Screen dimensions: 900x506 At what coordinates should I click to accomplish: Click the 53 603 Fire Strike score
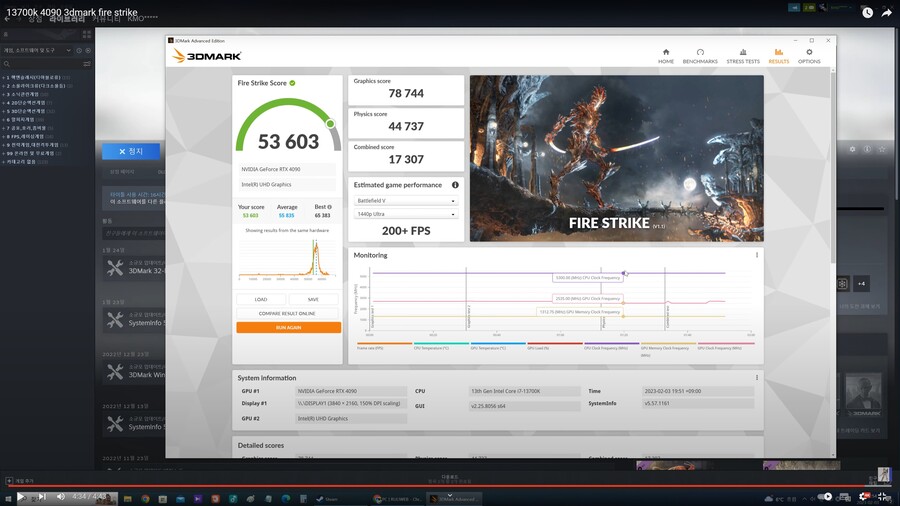[288, 142]
